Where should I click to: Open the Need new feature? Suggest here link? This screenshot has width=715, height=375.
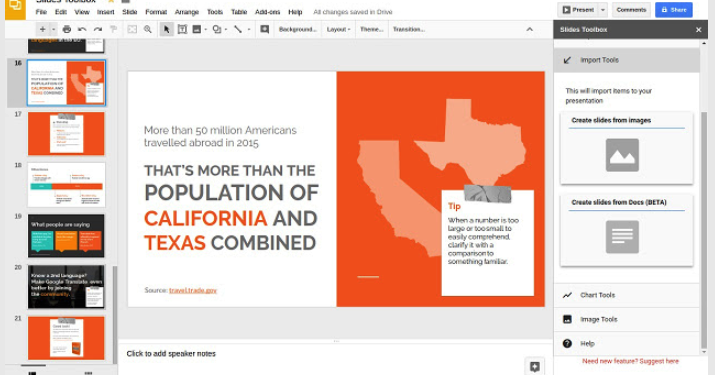pos(630,361)
